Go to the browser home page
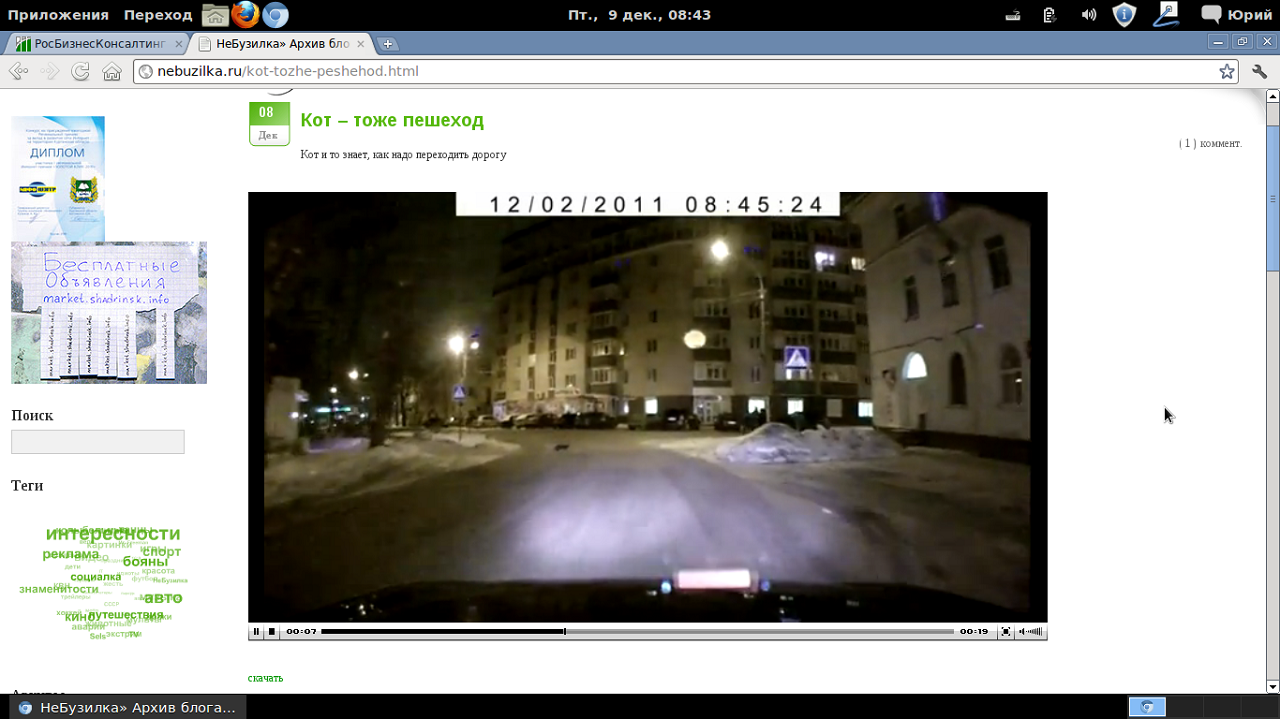The width and height of the screenshot is (1280, 719). (x=112, y=72)
